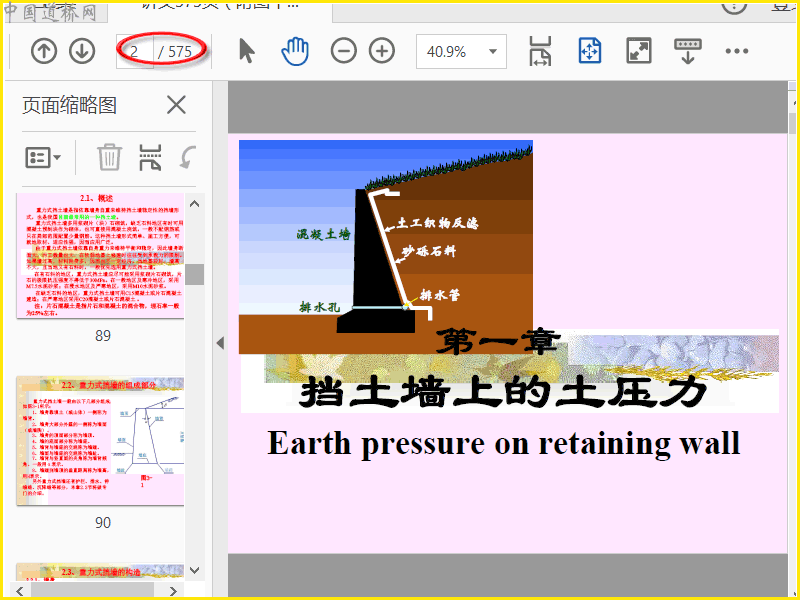Select the partially visible 2.3 section thumbnail
This screenshot has width=800, height=600.
100,572
